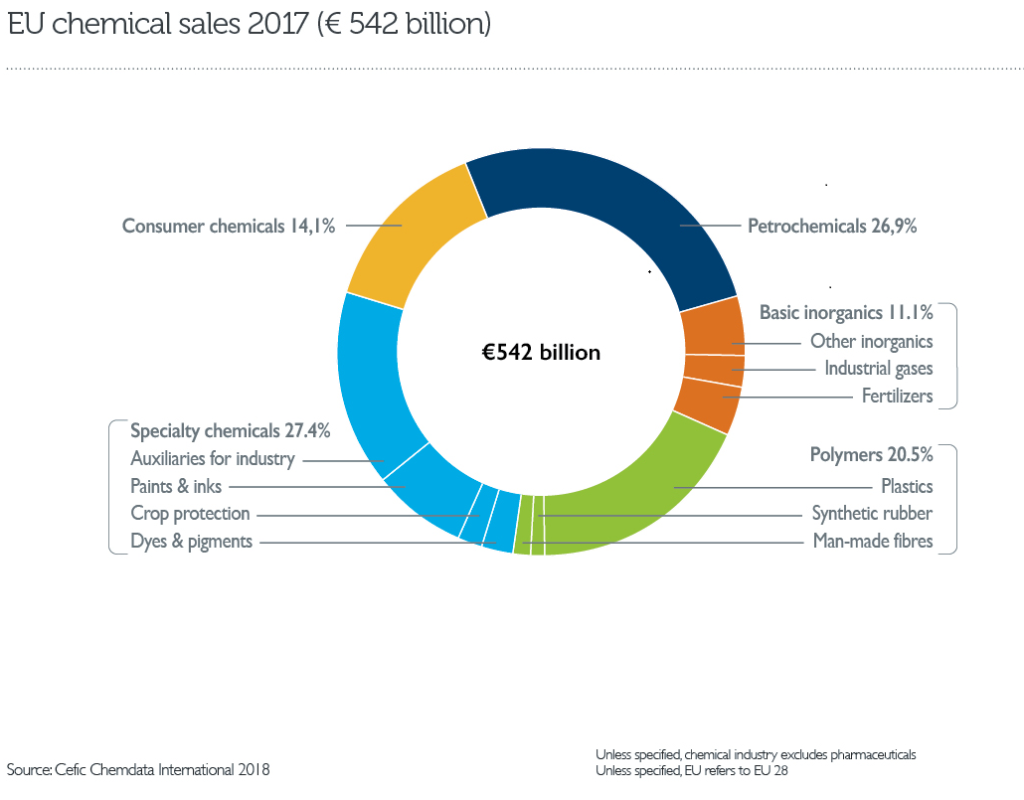Select the light blue Specialty chemicals segment
The width and height of the screenshot is (1024, 800).
tap(365, 400)
